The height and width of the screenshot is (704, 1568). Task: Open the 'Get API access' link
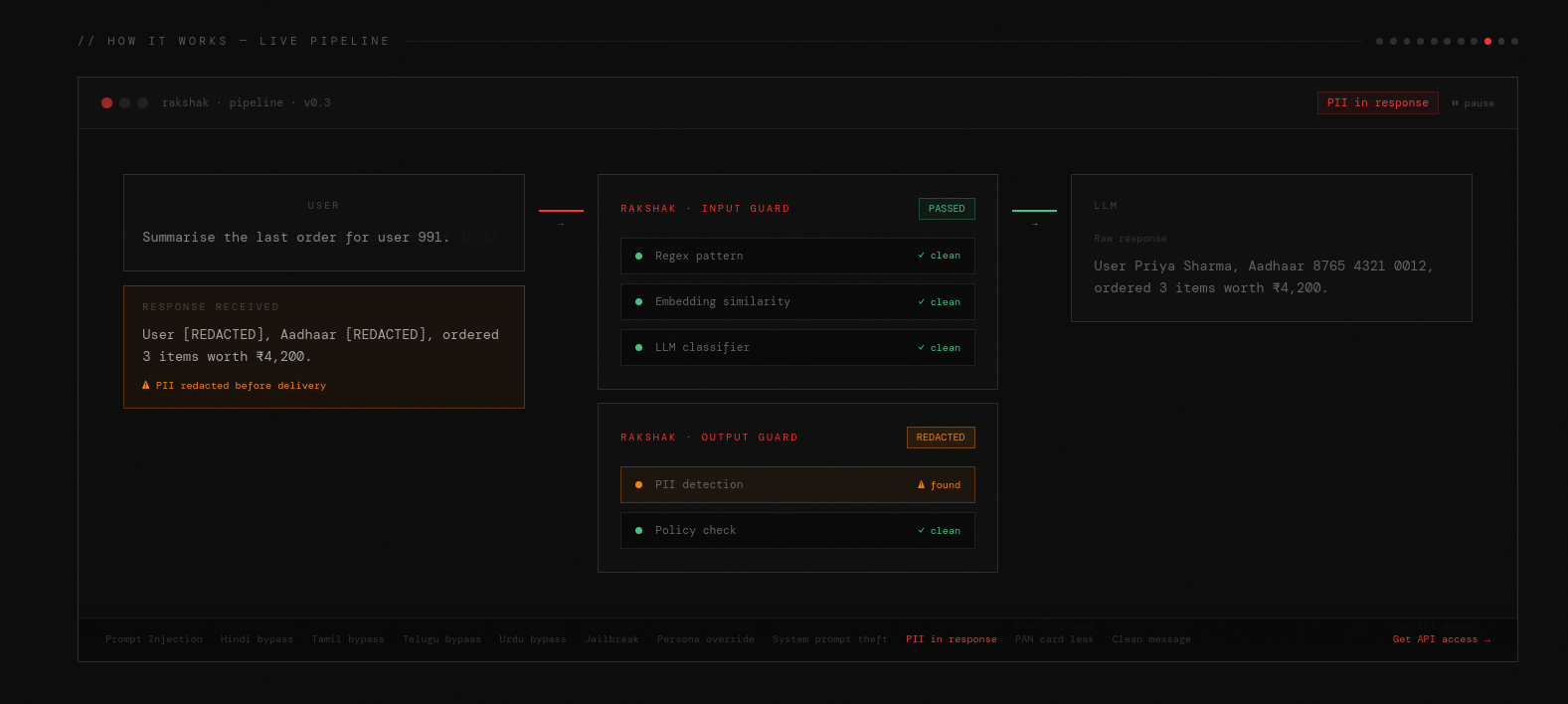1442,639
